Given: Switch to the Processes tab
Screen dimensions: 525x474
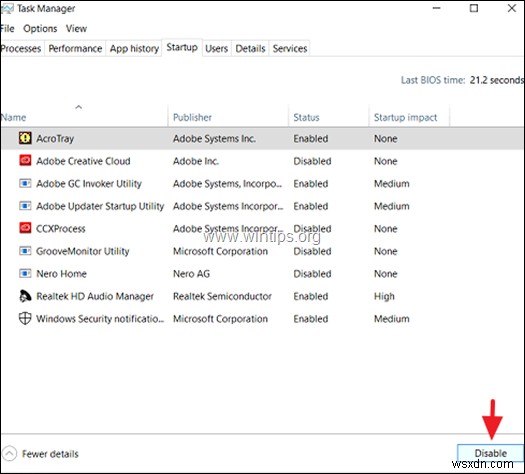Looking at the screenshot, I should (x=21, y=49).
